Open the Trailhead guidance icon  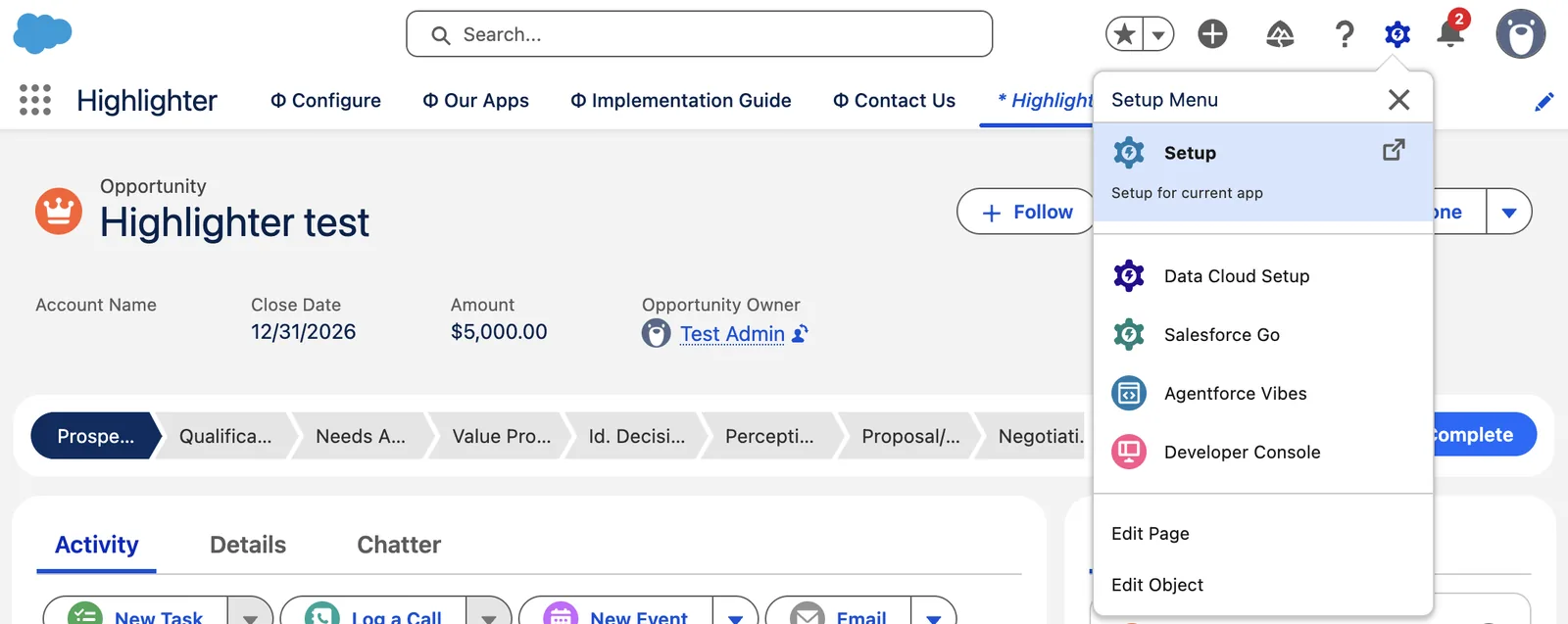click(x=1280, y=34)
